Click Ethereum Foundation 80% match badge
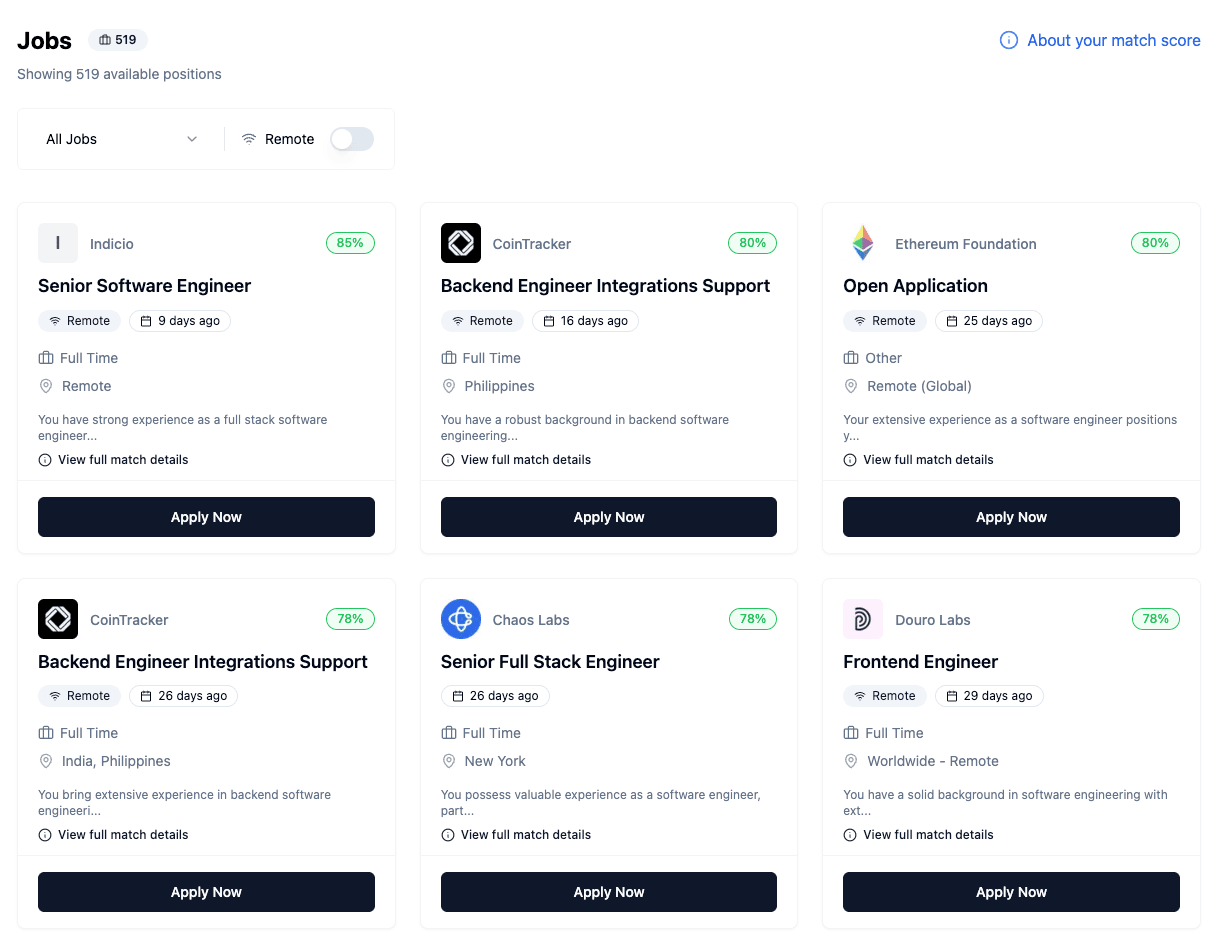This screenshot has width=1226, height=943. click(x=1155, y=243)
